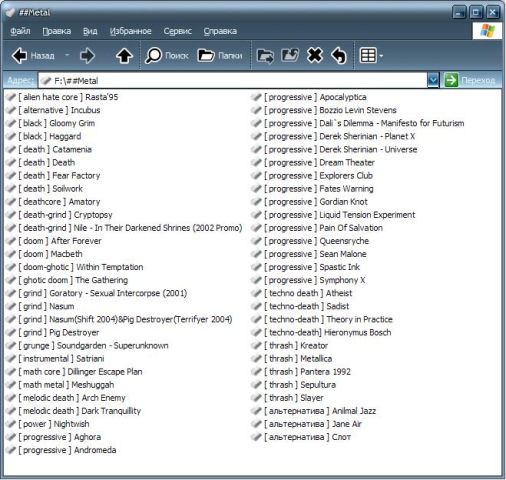
Task: Select '[ instrumental ] Satriani' folder
Action: pos(61,358)
